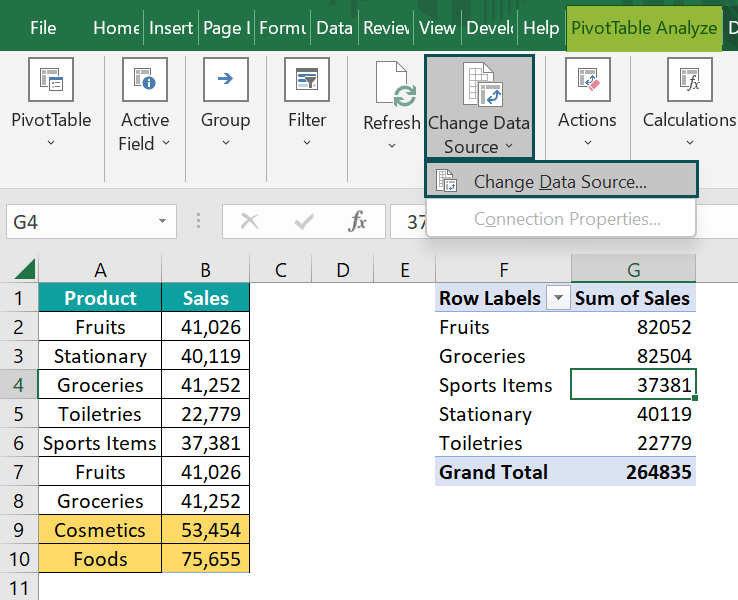Expand the Actions dropdown chevron
The image size is (738, 600).
(588, 142)
